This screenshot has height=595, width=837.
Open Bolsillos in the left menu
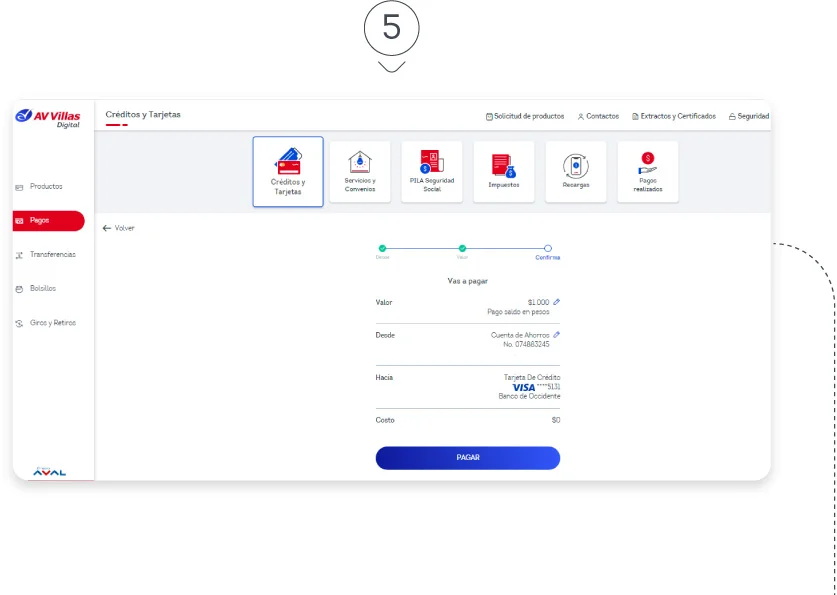pos(43,289)
